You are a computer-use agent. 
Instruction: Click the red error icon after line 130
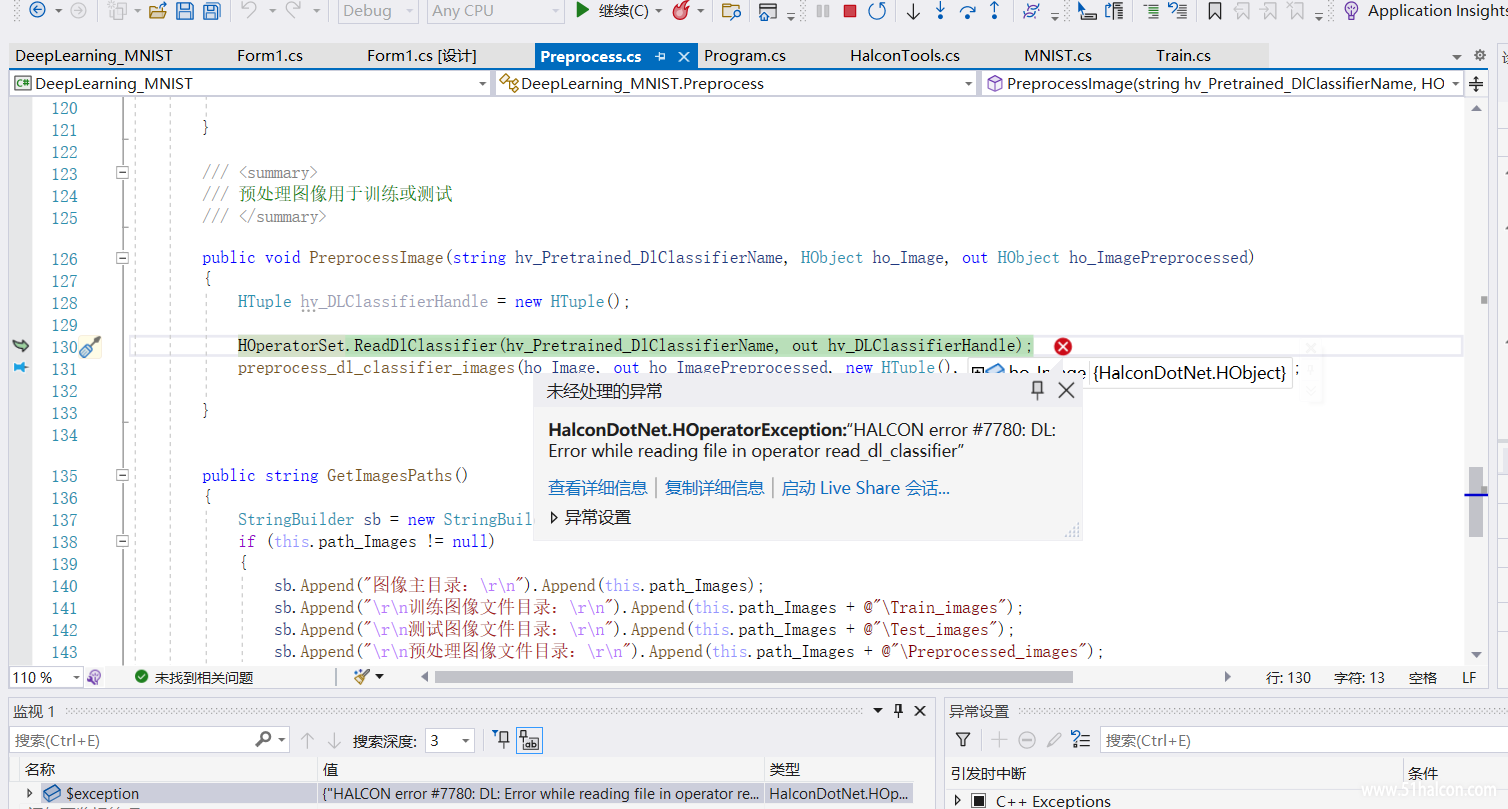(1063, 346)
